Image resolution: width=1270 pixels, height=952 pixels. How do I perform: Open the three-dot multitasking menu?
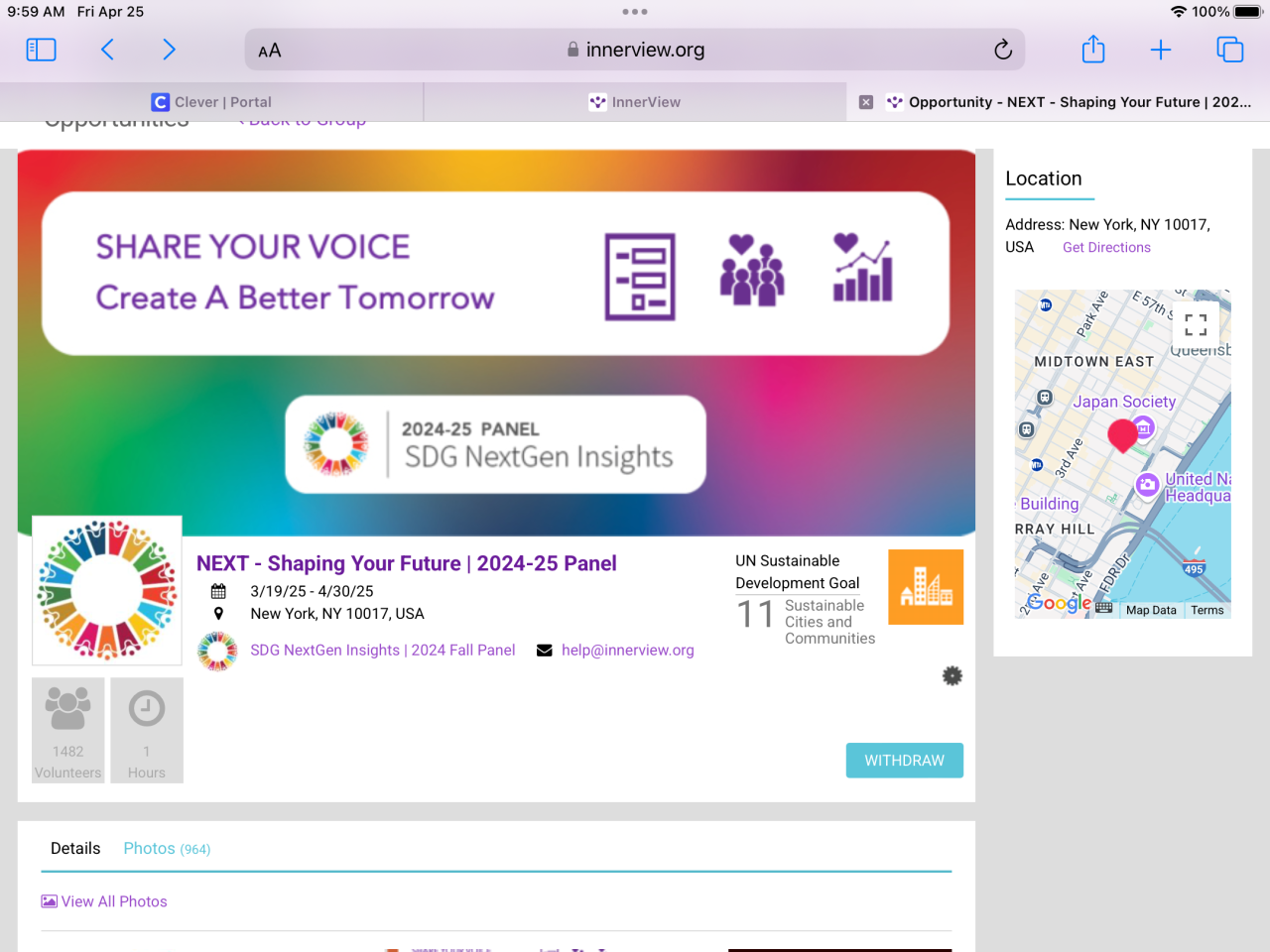click(x=635, y=12)
